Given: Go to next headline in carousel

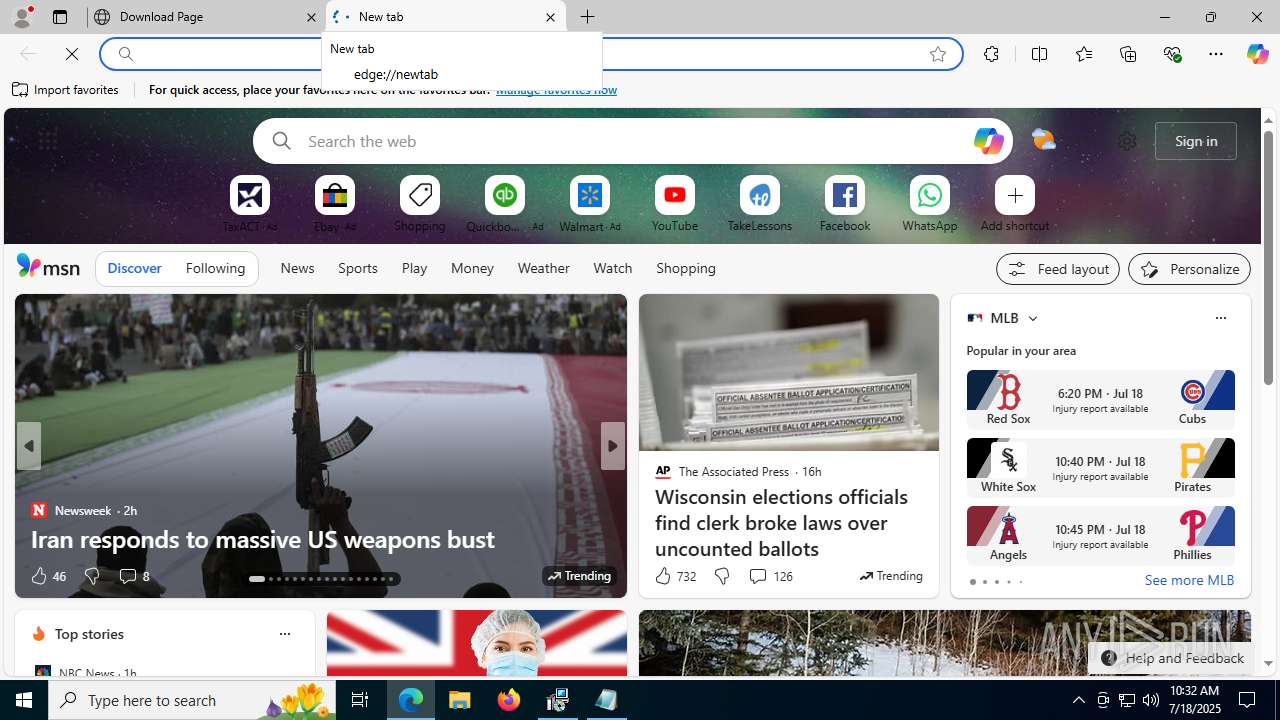Looking at the screenshot, I should click(612, 446).
